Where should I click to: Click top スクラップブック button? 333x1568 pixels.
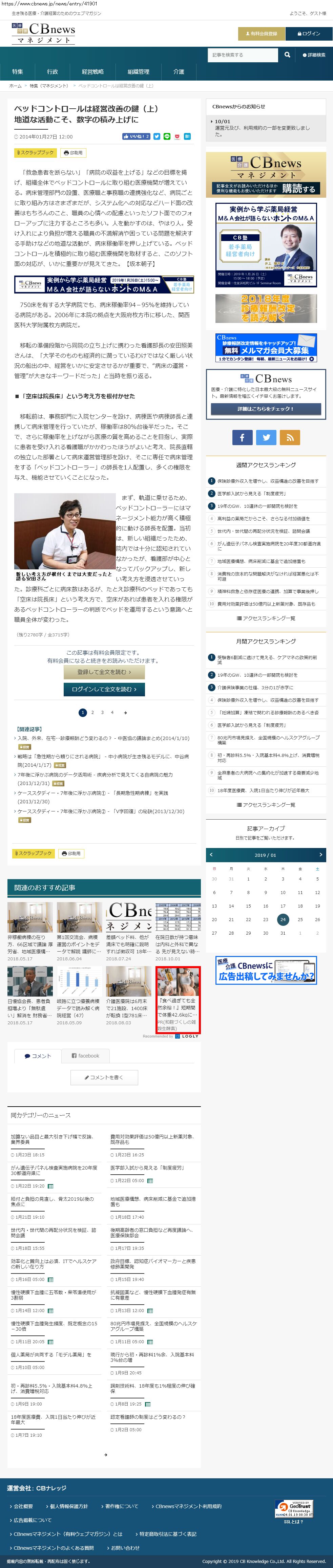pyautogui.click(x=35, y=153)
